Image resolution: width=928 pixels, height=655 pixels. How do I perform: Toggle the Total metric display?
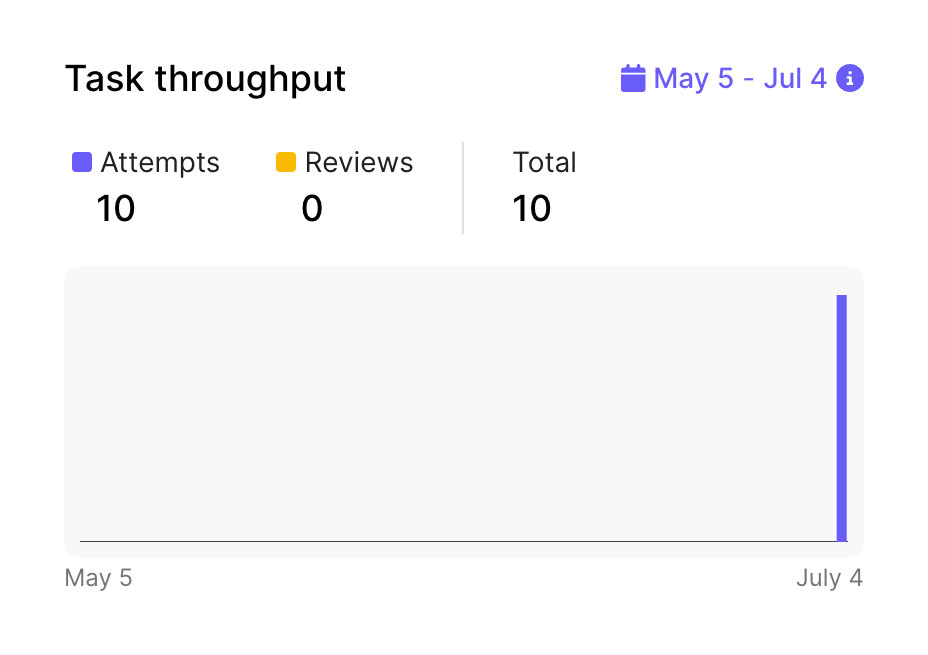point(544,161)
